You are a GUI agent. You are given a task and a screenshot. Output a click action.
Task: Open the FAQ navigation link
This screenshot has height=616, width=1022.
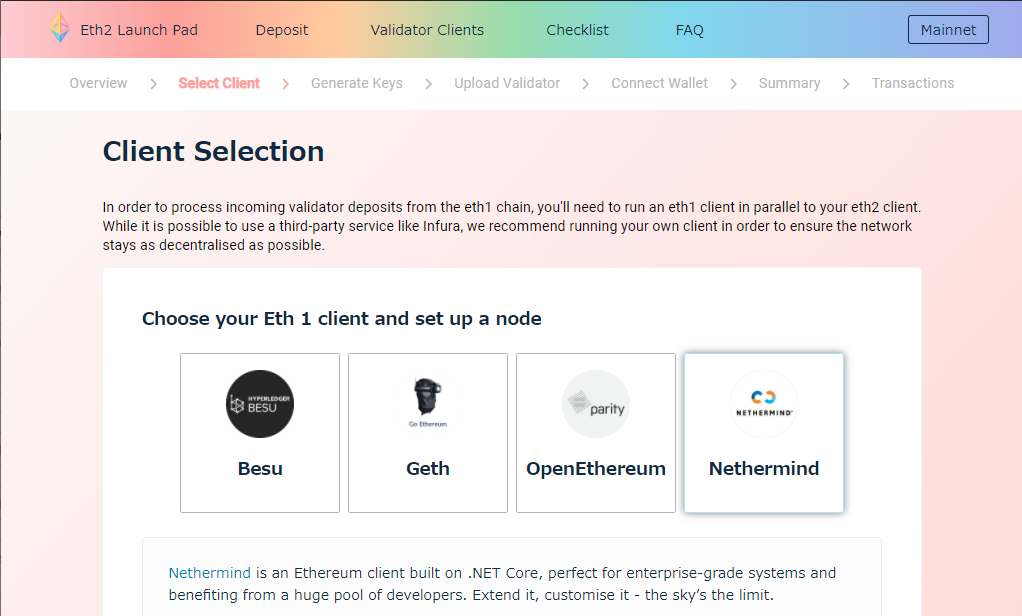[690, 30]
